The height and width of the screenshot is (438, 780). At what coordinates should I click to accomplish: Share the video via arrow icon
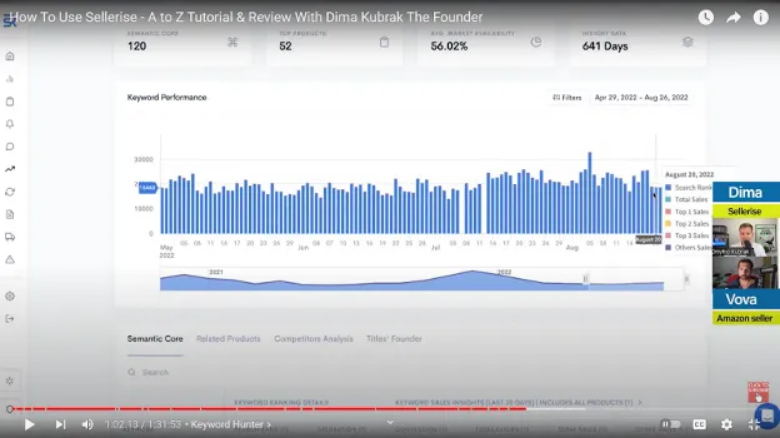(733, 18)
